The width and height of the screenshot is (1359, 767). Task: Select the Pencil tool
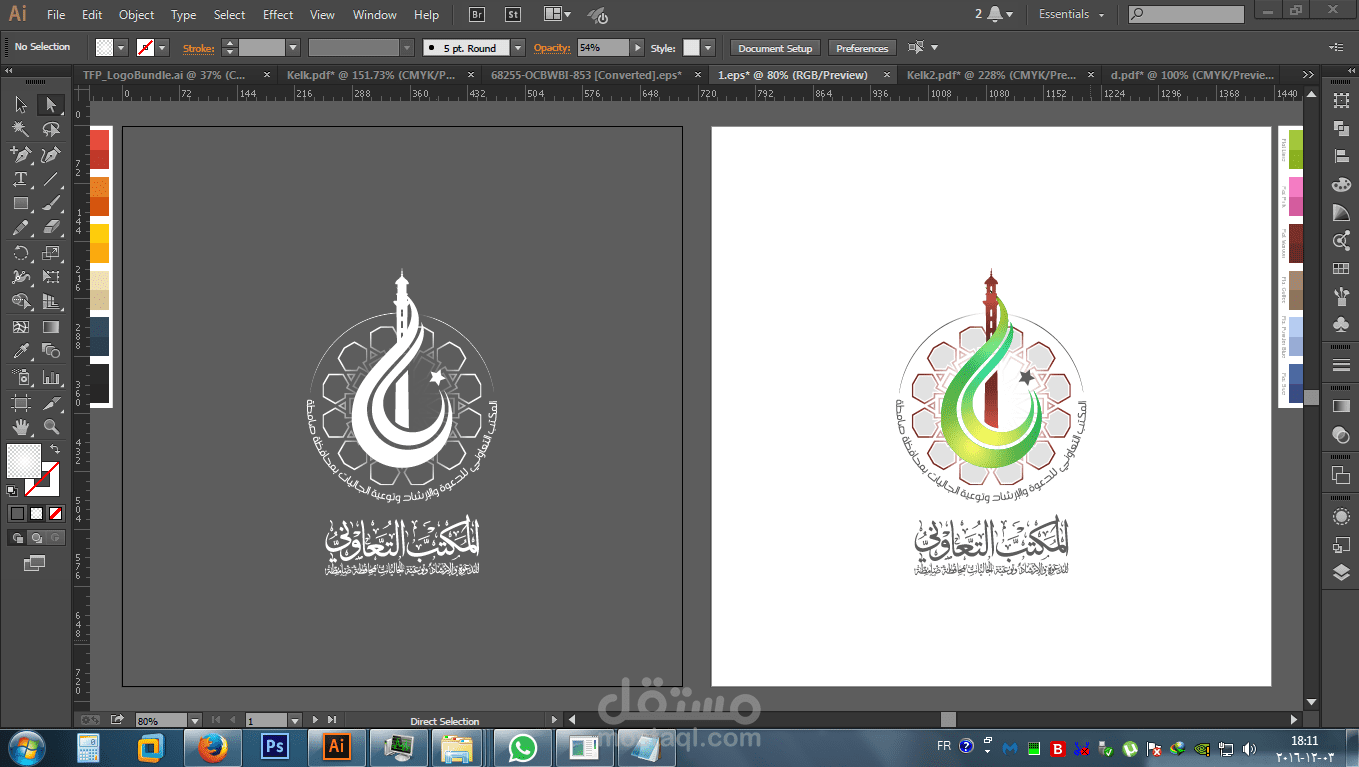[20, 228]
